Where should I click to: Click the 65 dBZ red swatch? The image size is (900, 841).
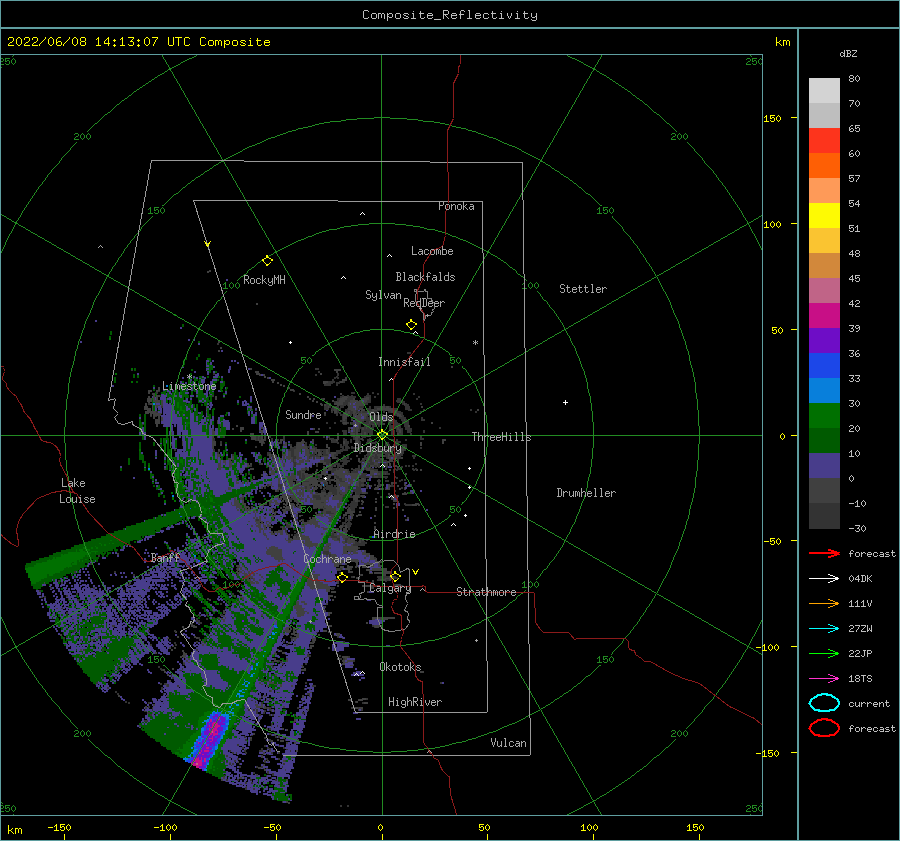tap(824, 141)
